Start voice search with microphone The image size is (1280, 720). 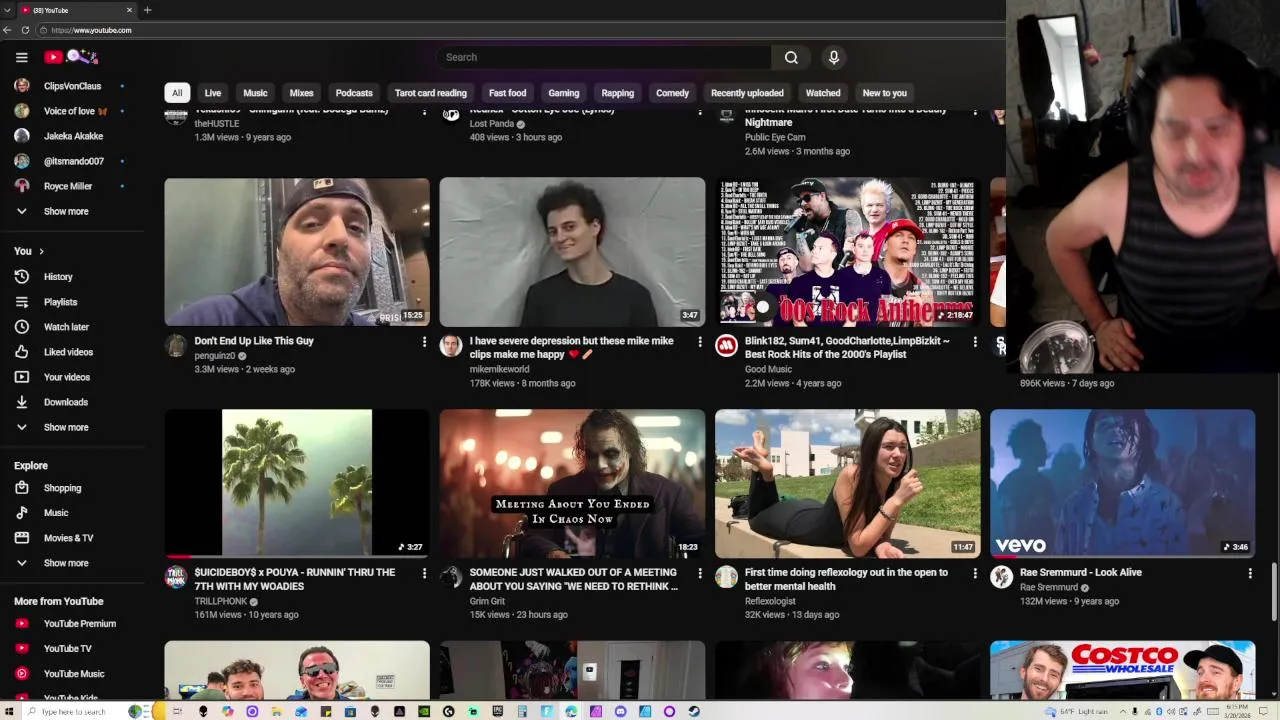(834, 57)
